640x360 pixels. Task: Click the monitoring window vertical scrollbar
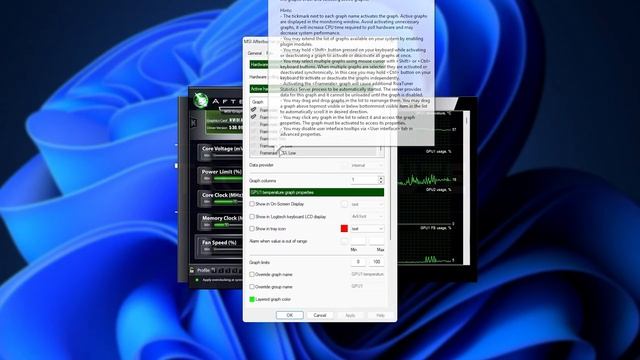click(467, 188)
